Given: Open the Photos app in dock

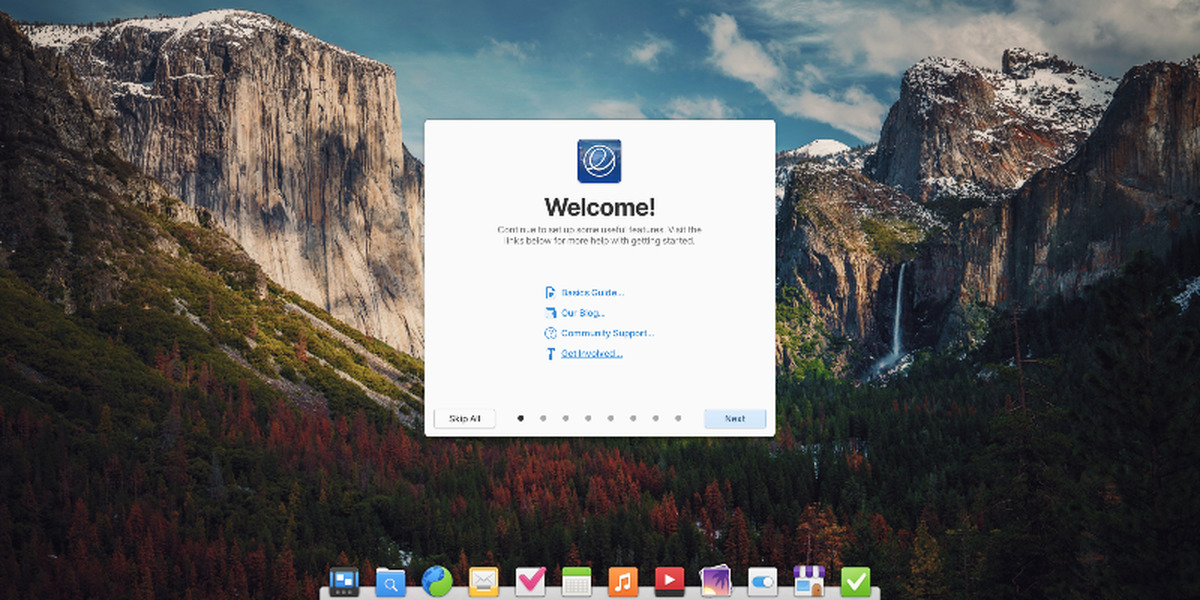Looking at the screenshot, I should pos(716,581).
